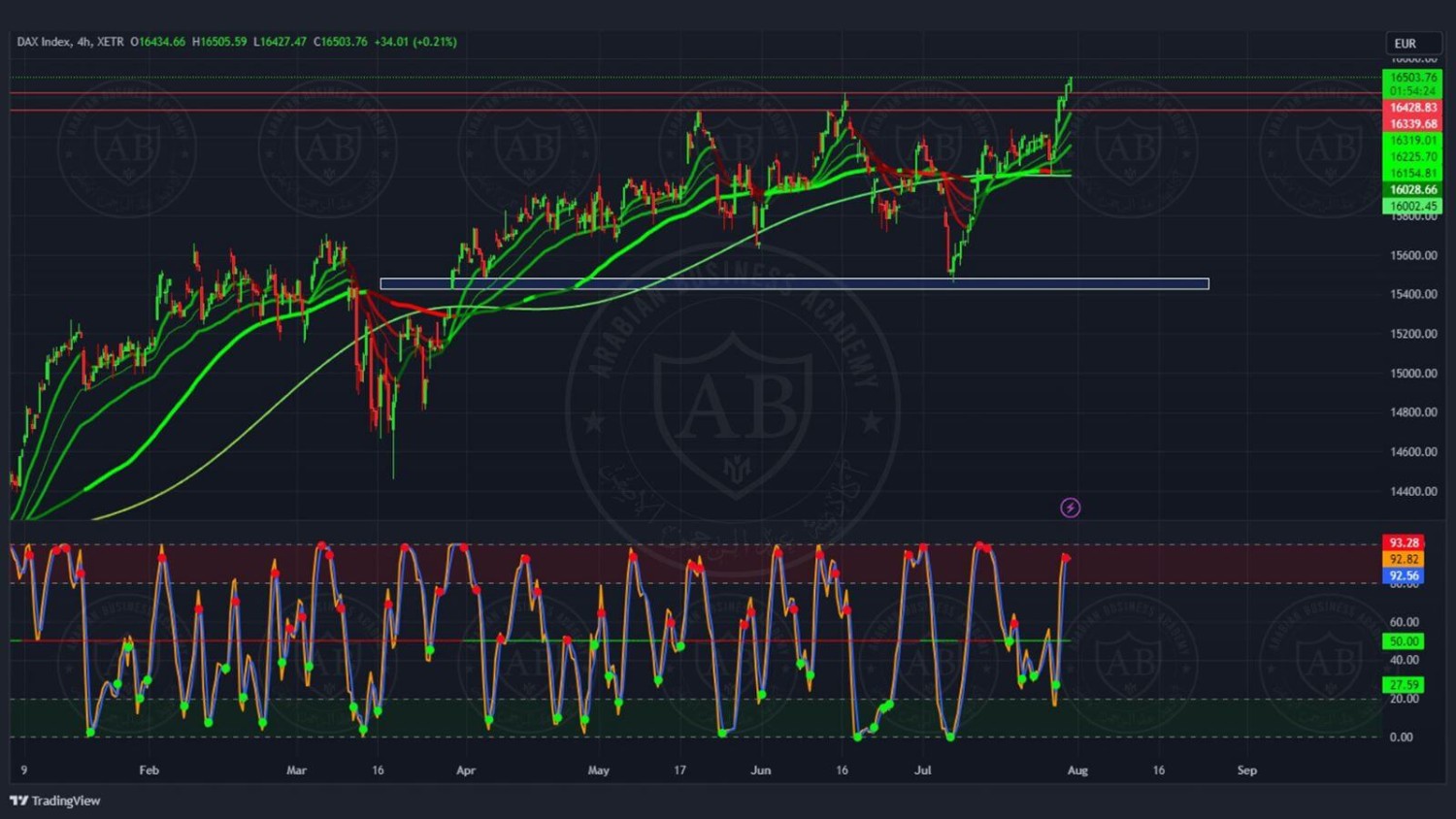This screenshot has height=819, width=1456.
Task: Click the close value C16503.76
Action: pos(340,42)
